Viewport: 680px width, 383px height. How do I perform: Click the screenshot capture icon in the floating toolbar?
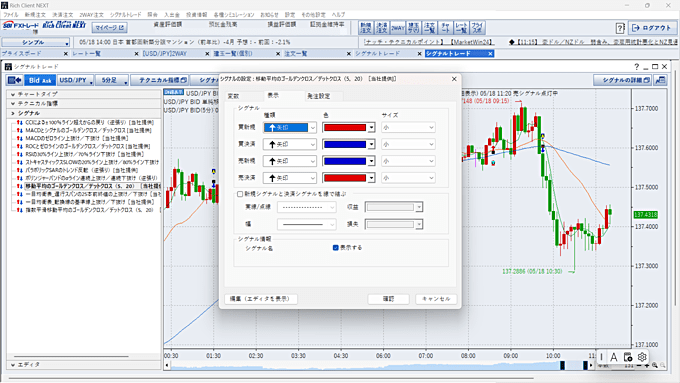point(628,357)
